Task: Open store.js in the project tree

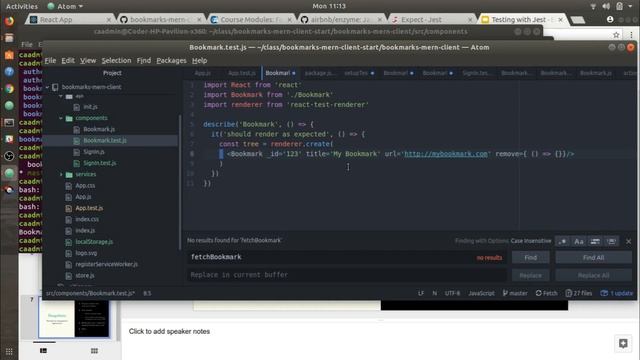Action: (84, 276)
